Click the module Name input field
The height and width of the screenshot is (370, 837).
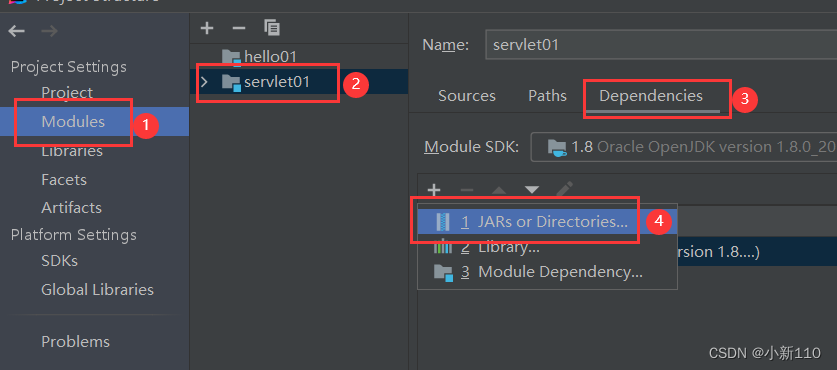[661, 44]
